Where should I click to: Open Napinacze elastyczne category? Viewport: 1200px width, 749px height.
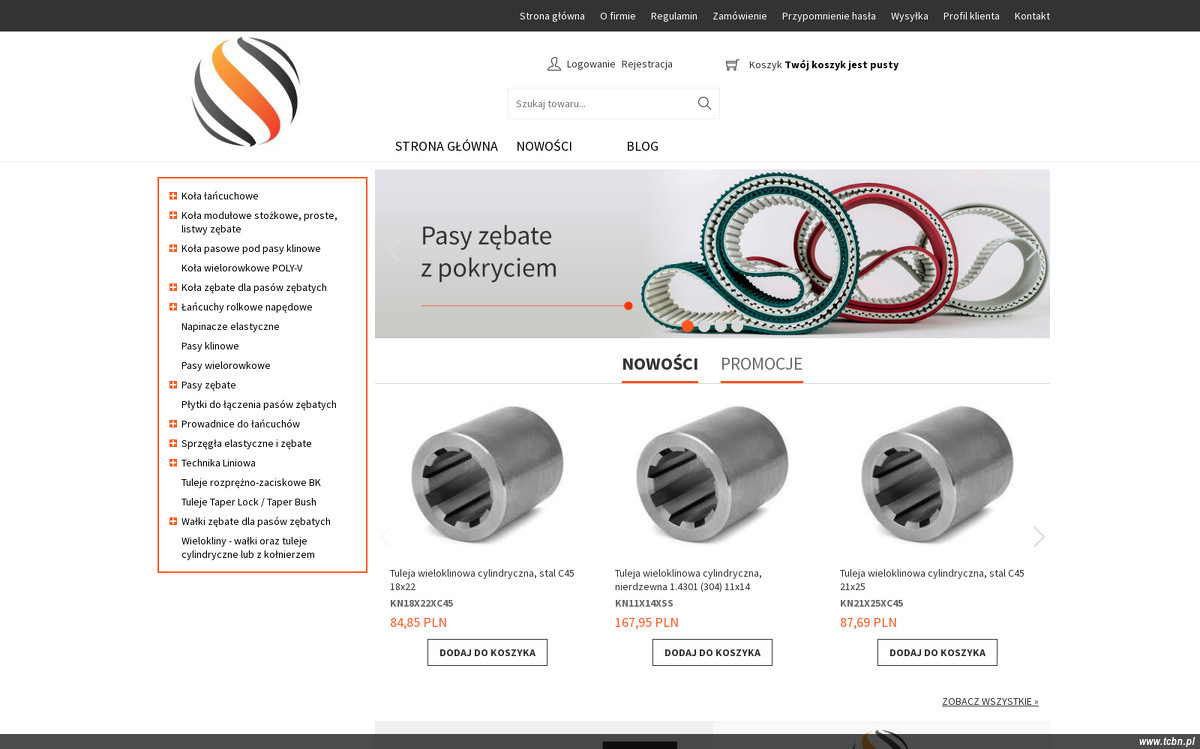[x=230, y=326]
